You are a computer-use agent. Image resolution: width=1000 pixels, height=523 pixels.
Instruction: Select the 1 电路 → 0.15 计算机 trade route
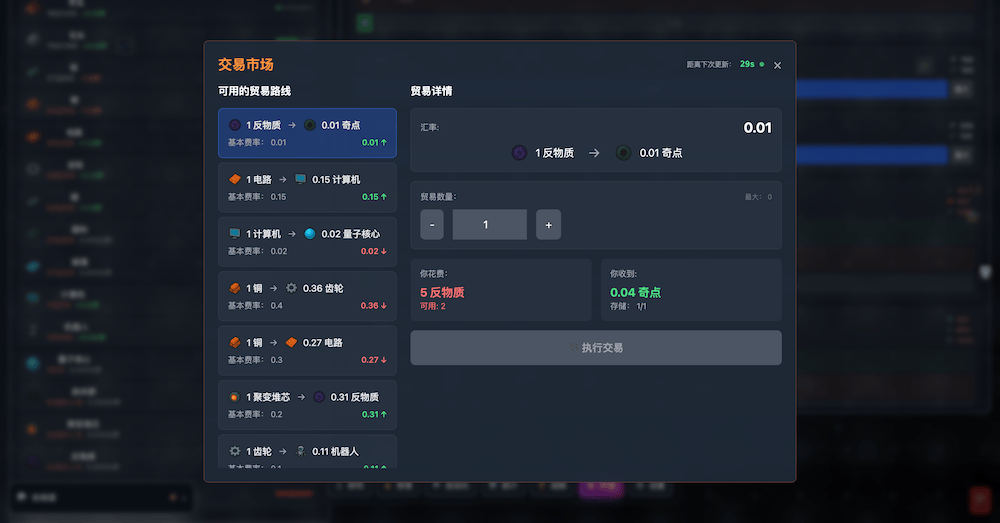(307, 188)
